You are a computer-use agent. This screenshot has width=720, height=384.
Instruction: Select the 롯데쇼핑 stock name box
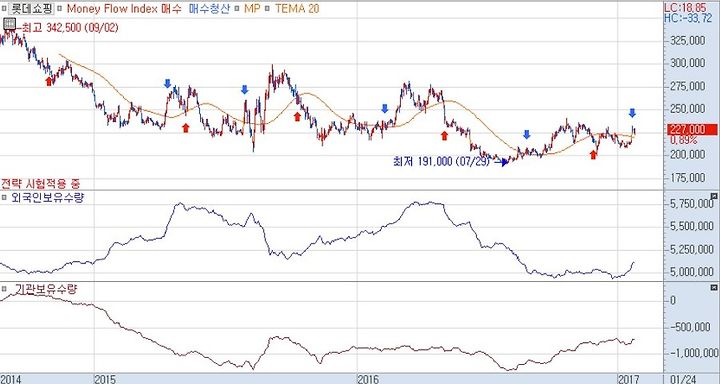(x=32, y=8)
